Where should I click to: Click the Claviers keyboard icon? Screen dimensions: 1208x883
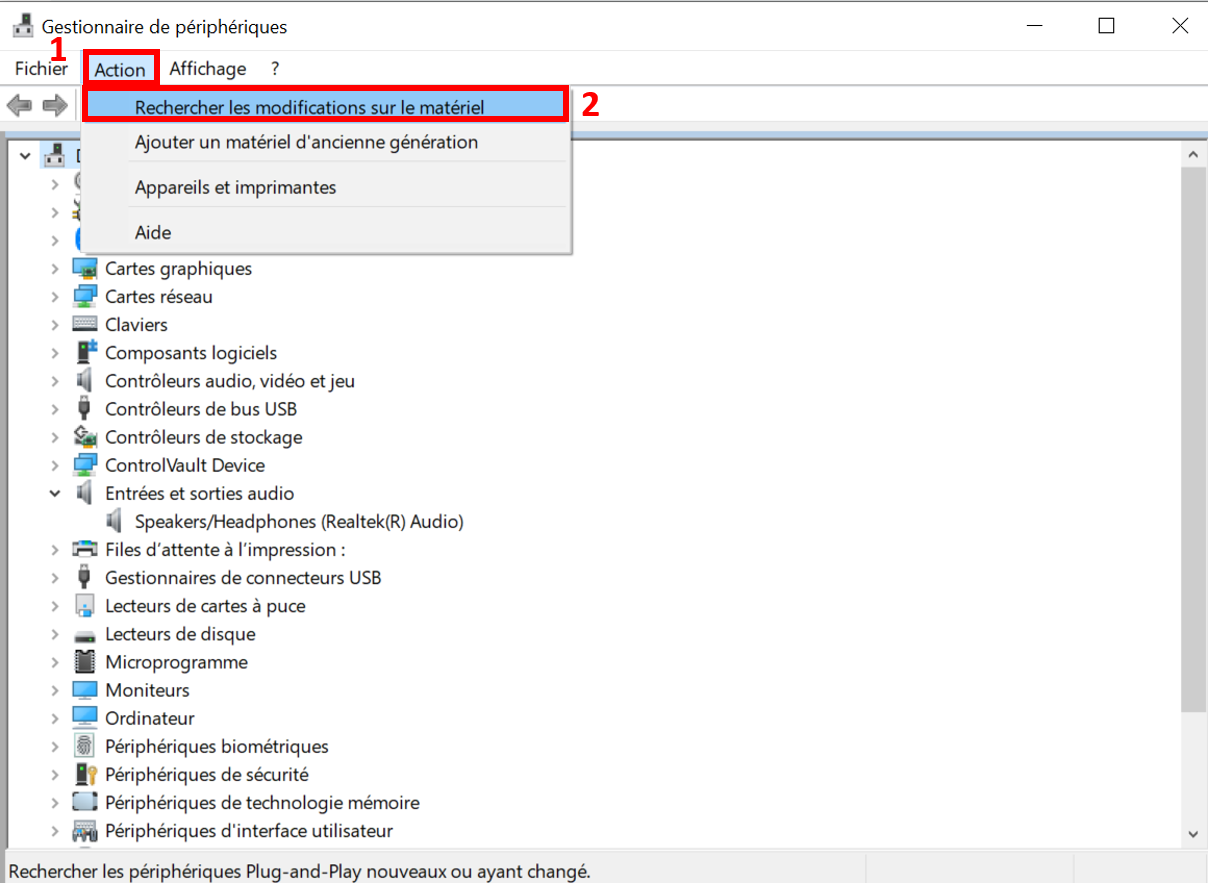point(85,325)
